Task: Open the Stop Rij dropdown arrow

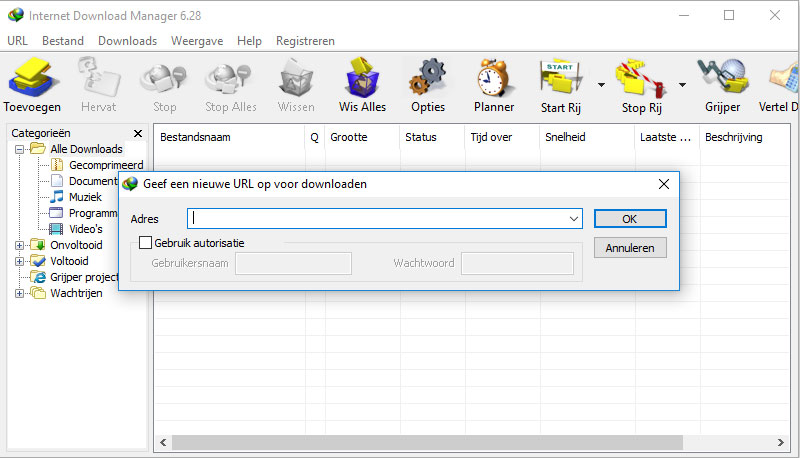Action: (683, 85)
